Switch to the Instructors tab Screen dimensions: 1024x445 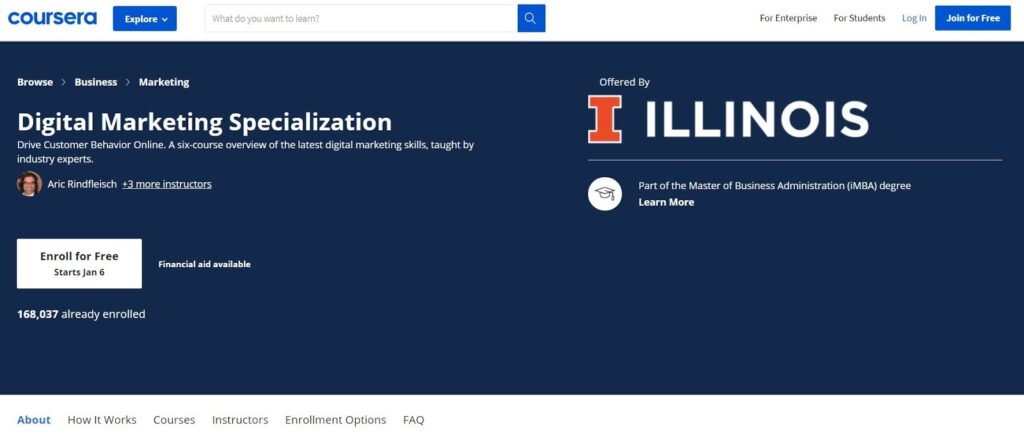(240, 420)
